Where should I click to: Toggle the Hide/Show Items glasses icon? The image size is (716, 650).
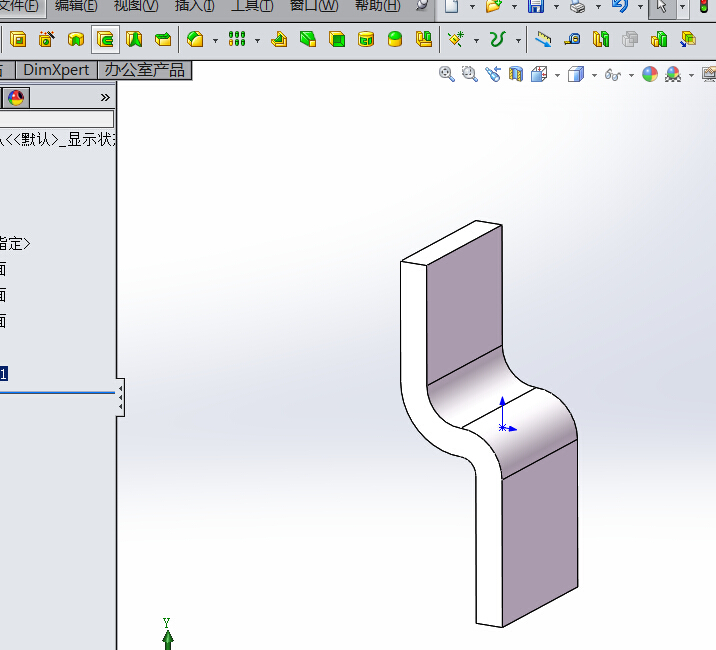(613, 74)
